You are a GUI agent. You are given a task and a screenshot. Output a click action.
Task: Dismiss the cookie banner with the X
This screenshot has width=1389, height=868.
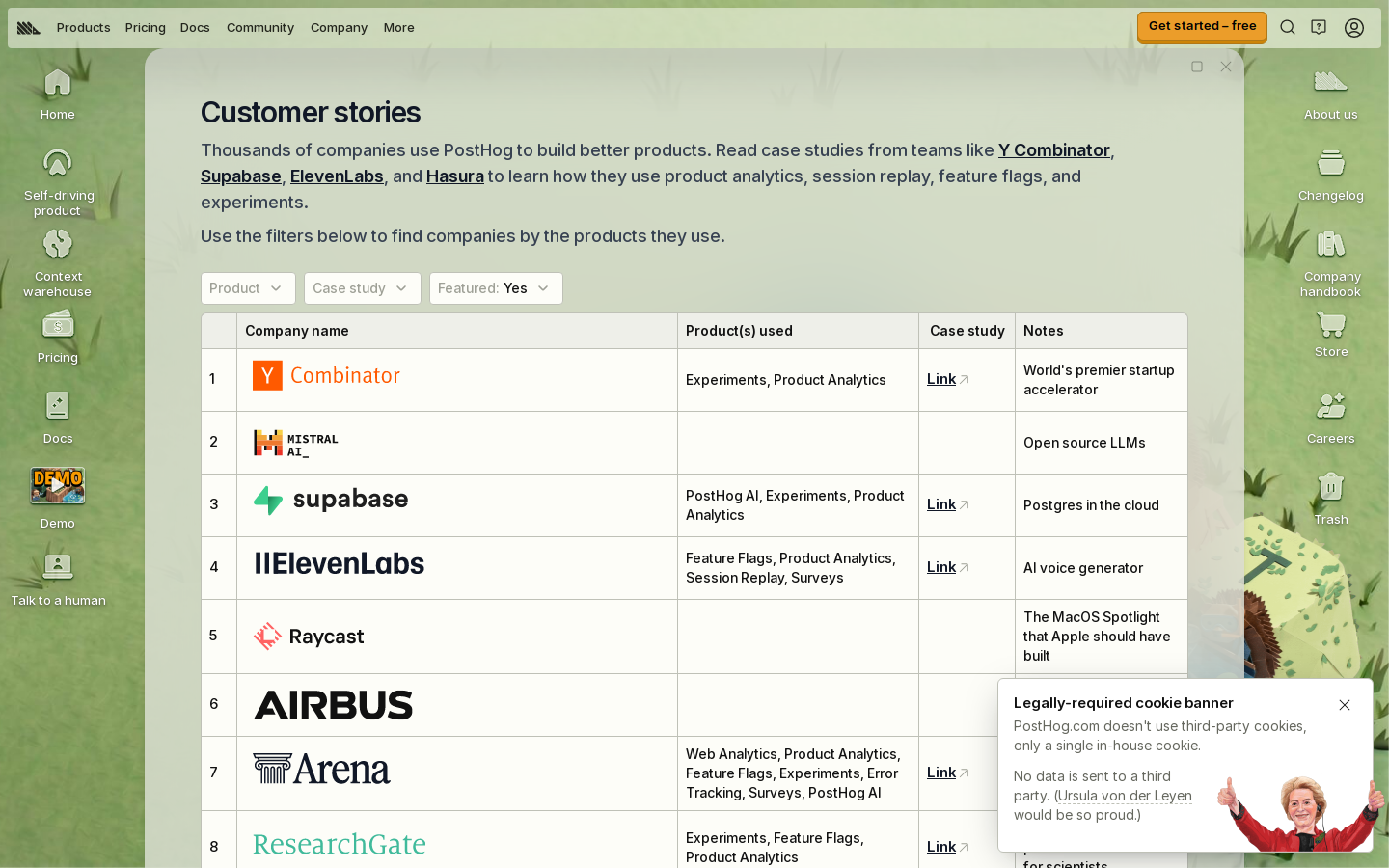(1345, 705)
